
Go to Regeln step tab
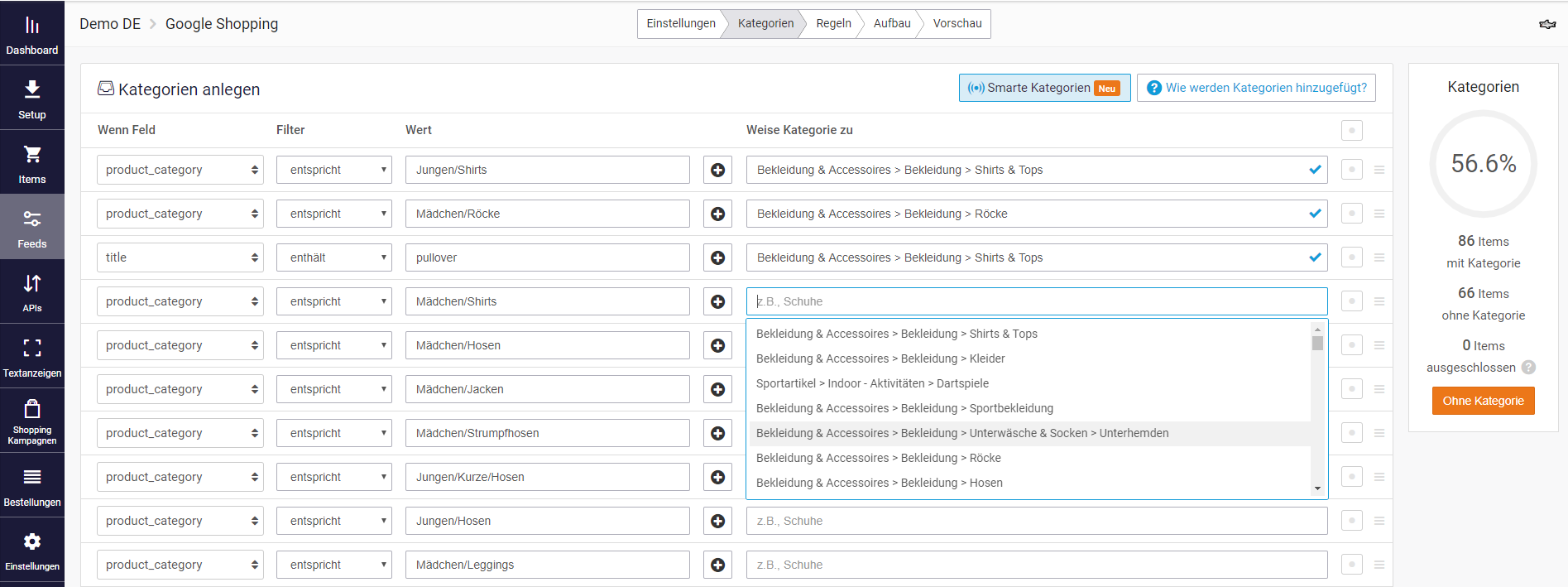[833, 23]
